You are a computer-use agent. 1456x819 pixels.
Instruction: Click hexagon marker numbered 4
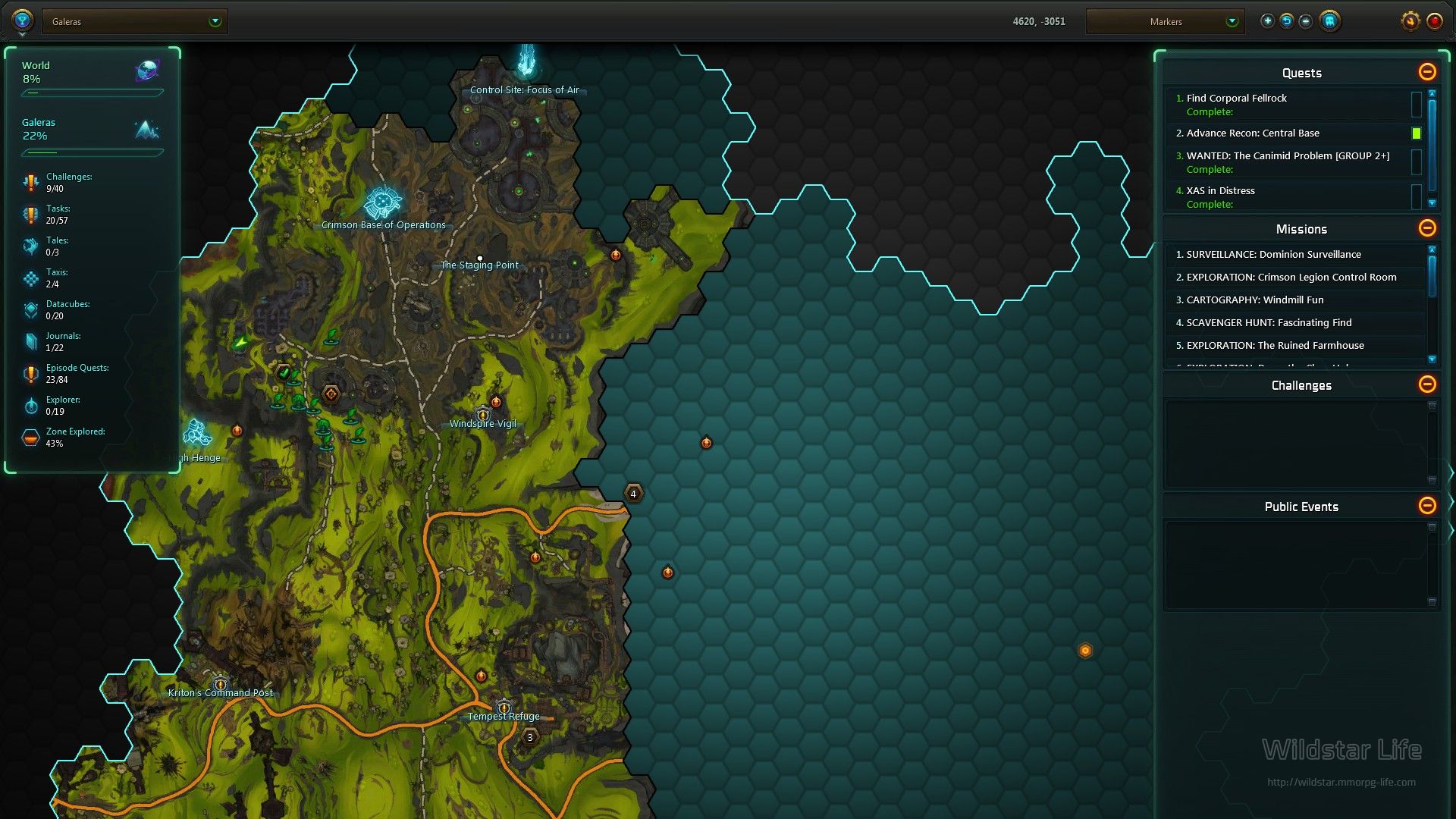633,494
